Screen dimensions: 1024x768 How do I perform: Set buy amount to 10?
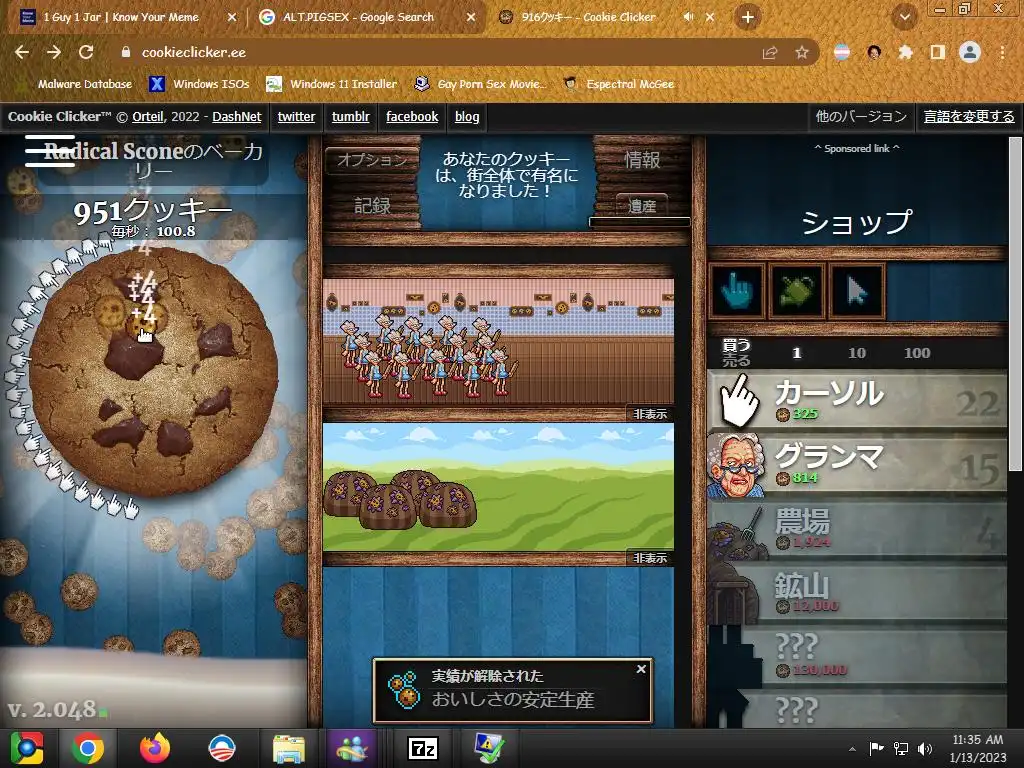coord(856,353)
